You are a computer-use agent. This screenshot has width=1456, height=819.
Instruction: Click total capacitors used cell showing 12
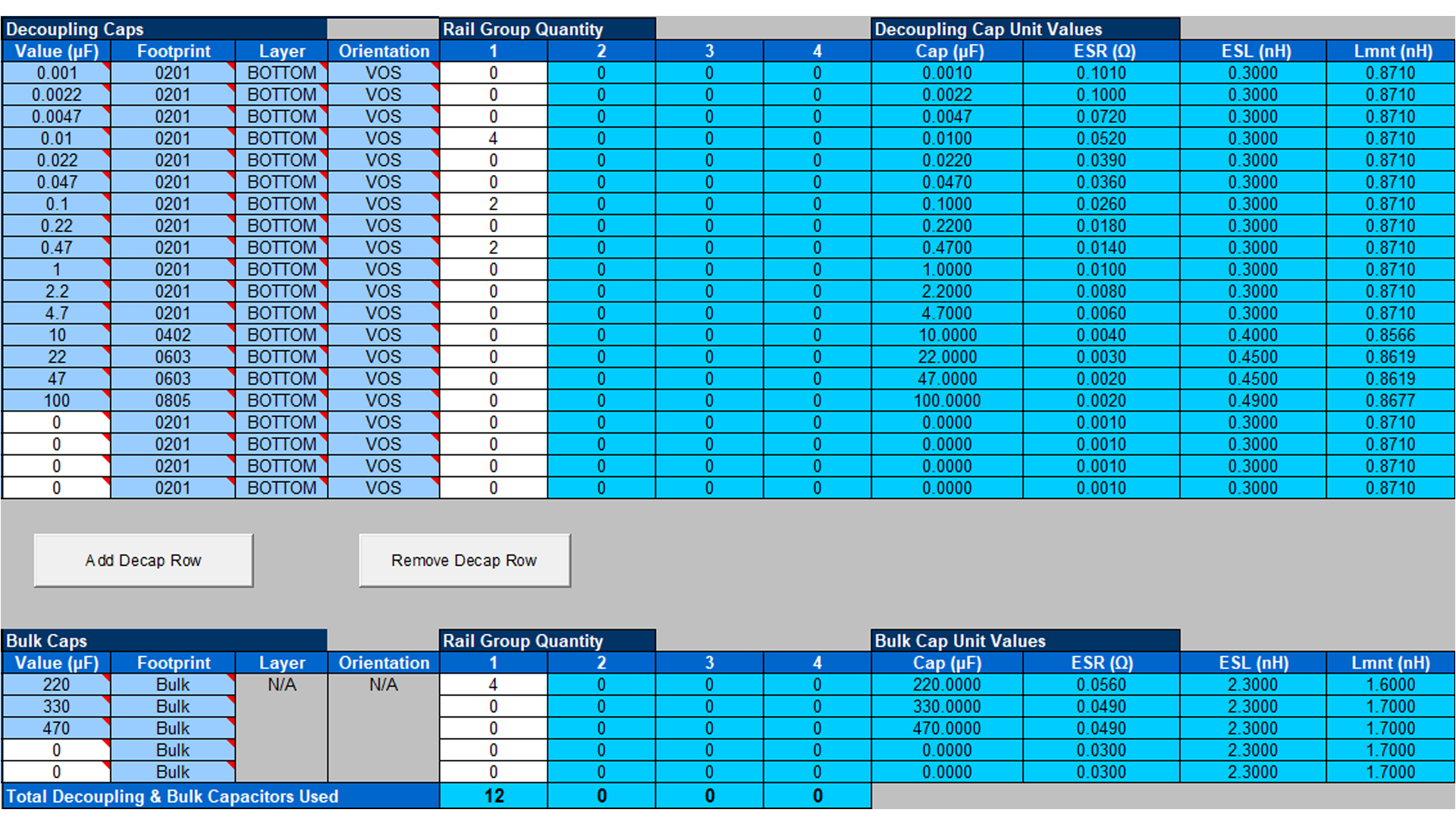493,796
